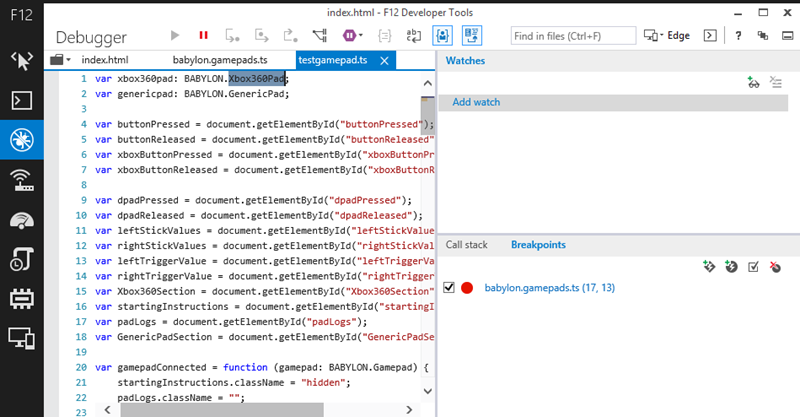The height and width of the screenshot is (417, 800).
Task: Click the Add event tracepoint icon
Action: [x=709, y=266]
